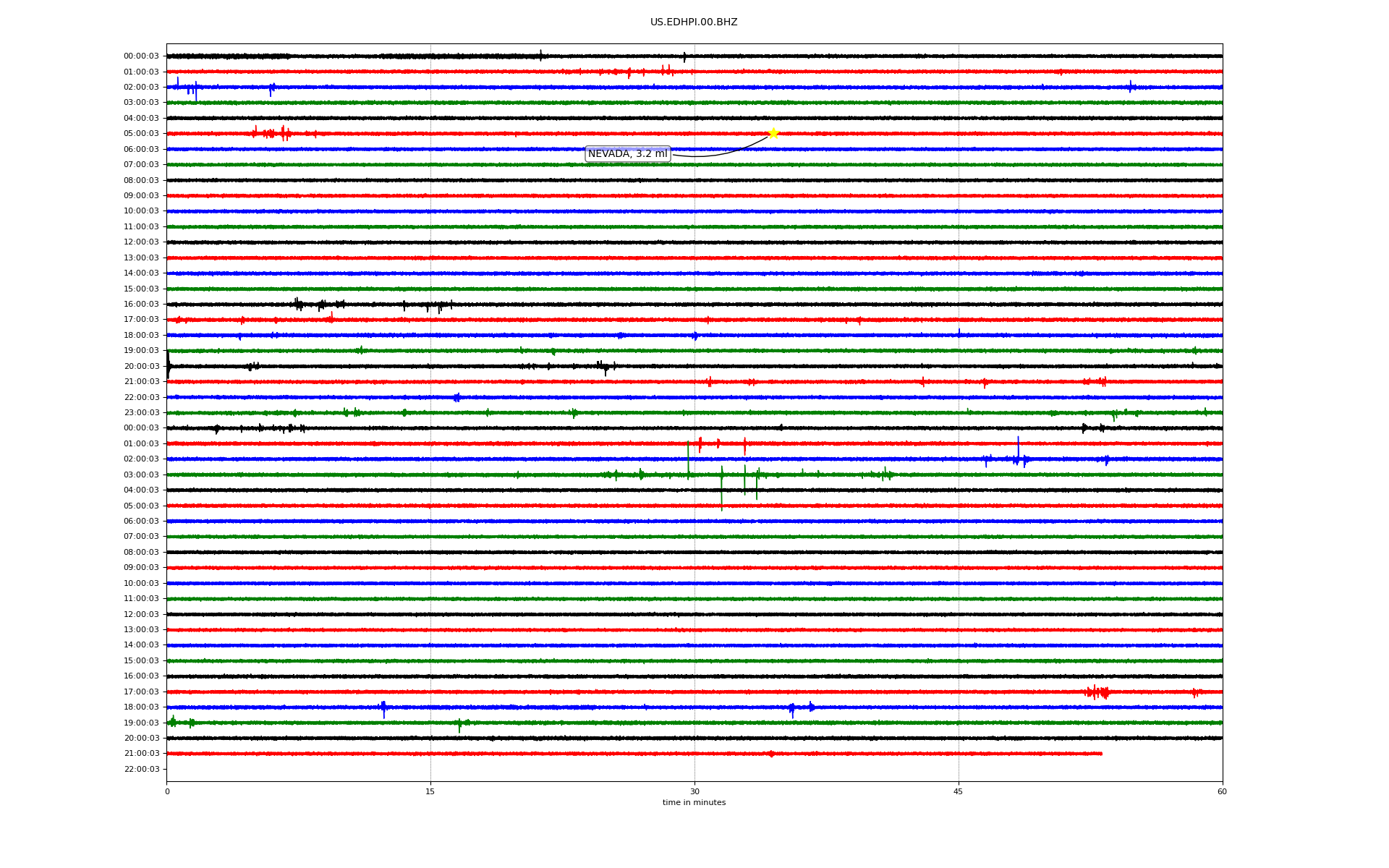Click the 30 tick label on x-axis
The height and width of the screenshot is (868, 1389).
coord(694,791)
